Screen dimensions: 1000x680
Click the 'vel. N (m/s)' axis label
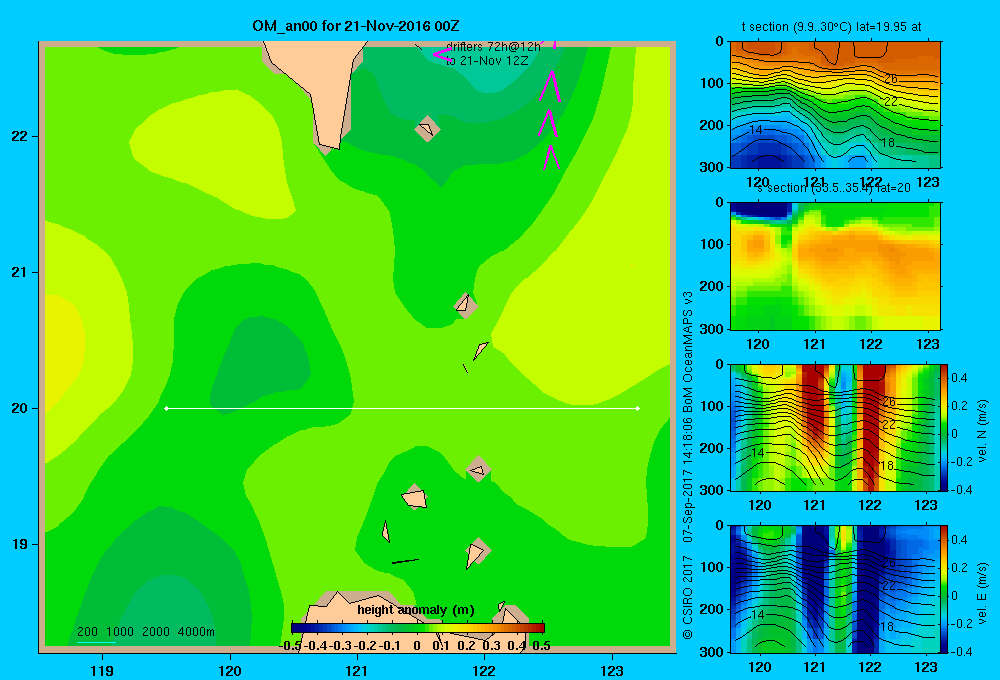pyautogui.click(x=982, y=431)
